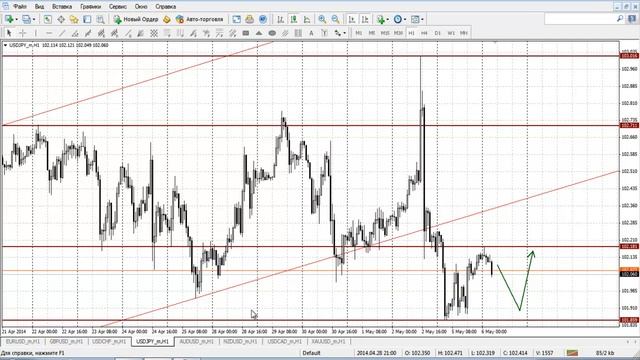Expand the new chart dropdown arrow
The image size is (640, 360).
(x=16, y=19)
